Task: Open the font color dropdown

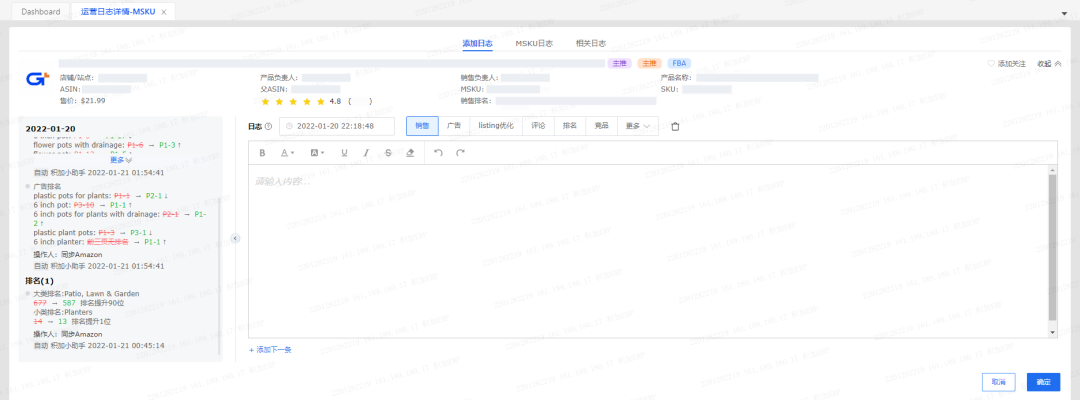Action: [x=287, y=153]
